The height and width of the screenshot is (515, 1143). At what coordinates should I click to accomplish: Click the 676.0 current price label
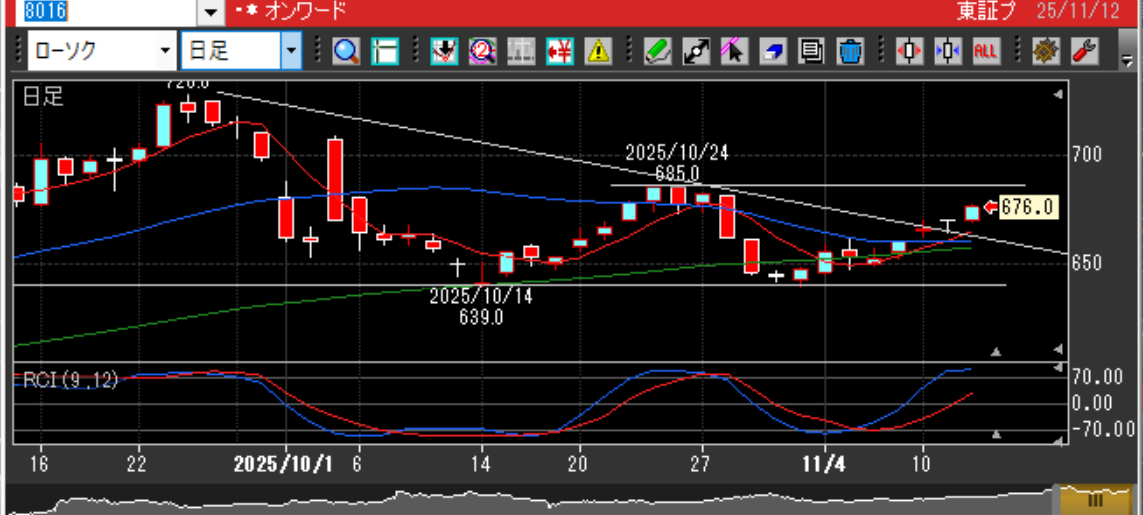coord(1027,207)
